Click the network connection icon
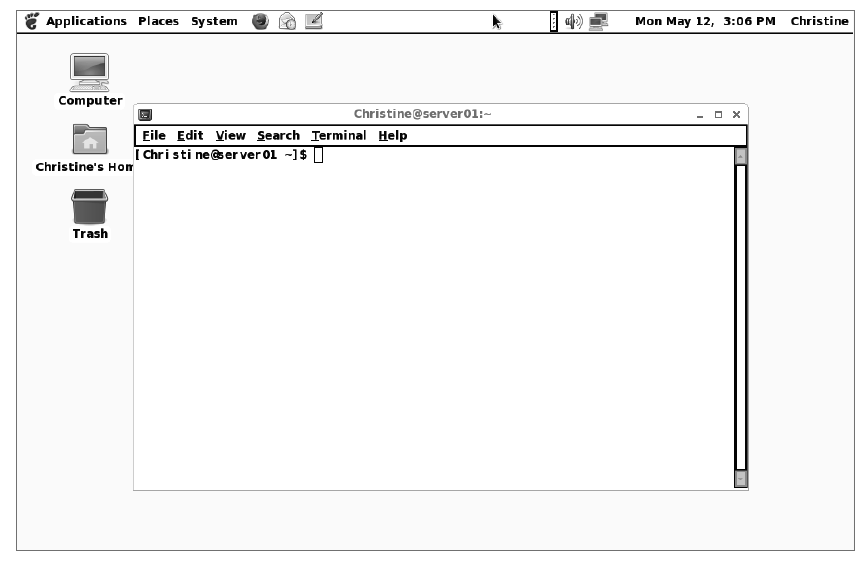The image size is (867, 564). coord(598,22)
